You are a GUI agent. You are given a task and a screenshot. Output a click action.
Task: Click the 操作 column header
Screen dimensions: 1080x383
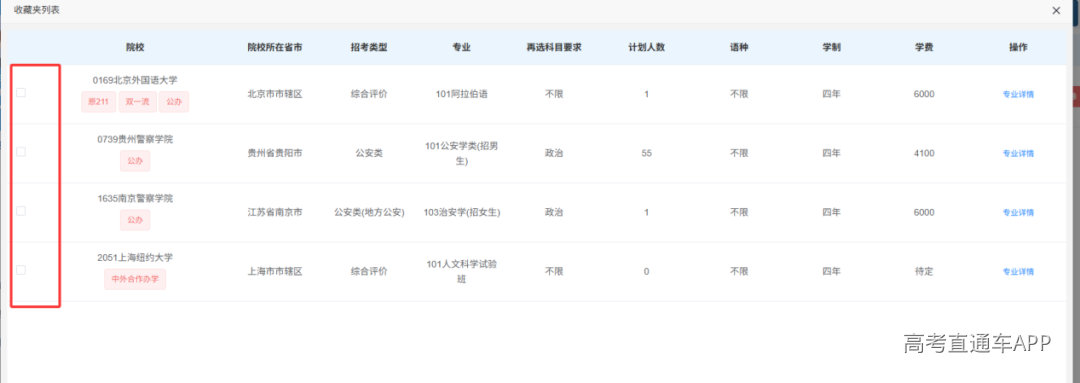(1018, 48)
